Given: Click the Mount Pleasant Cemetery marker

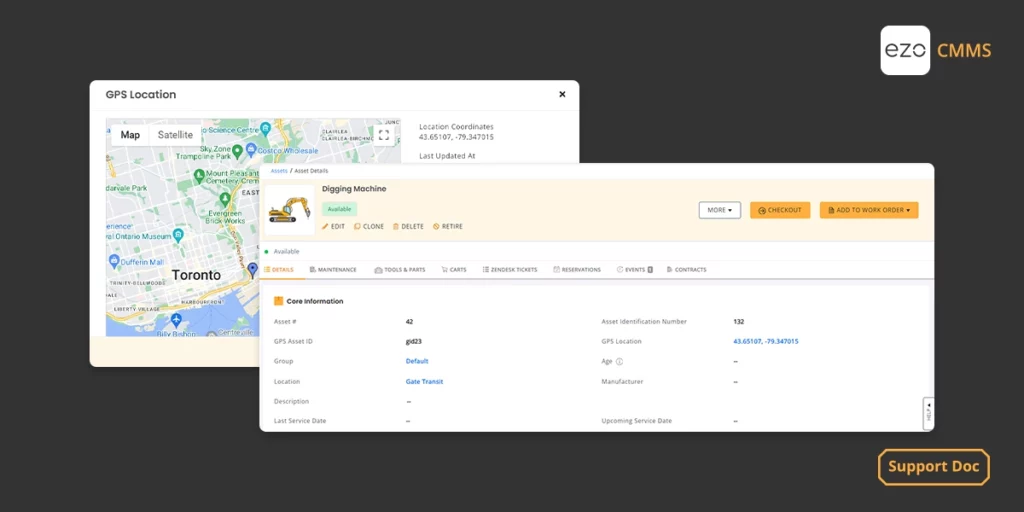Looking at the screenshot, I should [199, 175].
